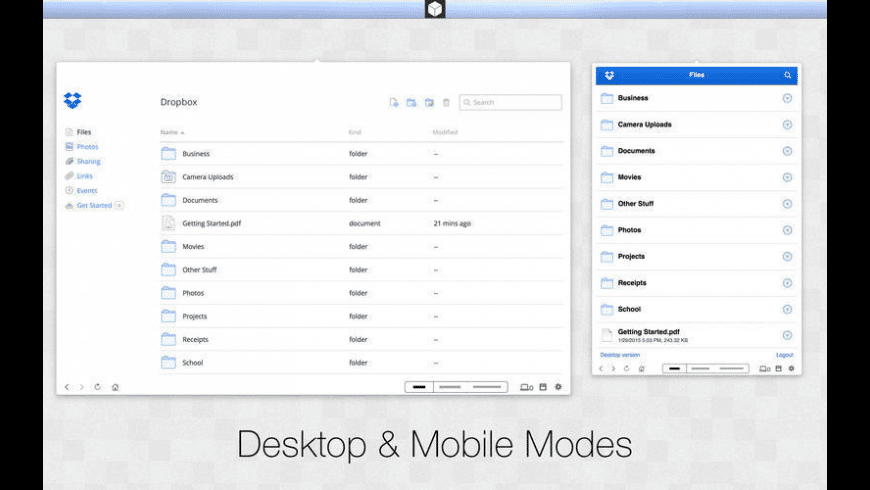Image resolution: width=870 pixels, height=490 pixels.
Task: Sort by the Modified column header
Action: click(x=445, y=132)
